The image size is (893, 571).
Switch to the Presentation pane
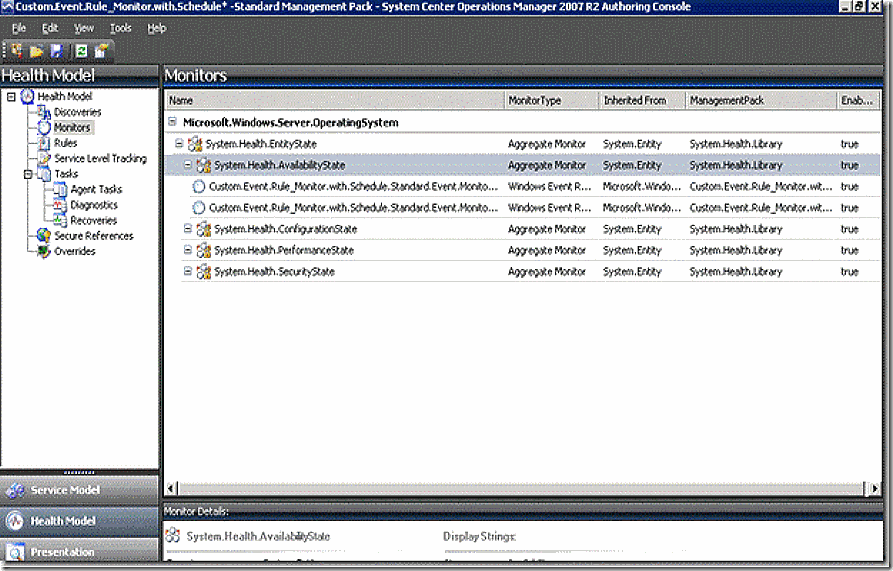tap(79, 552)
